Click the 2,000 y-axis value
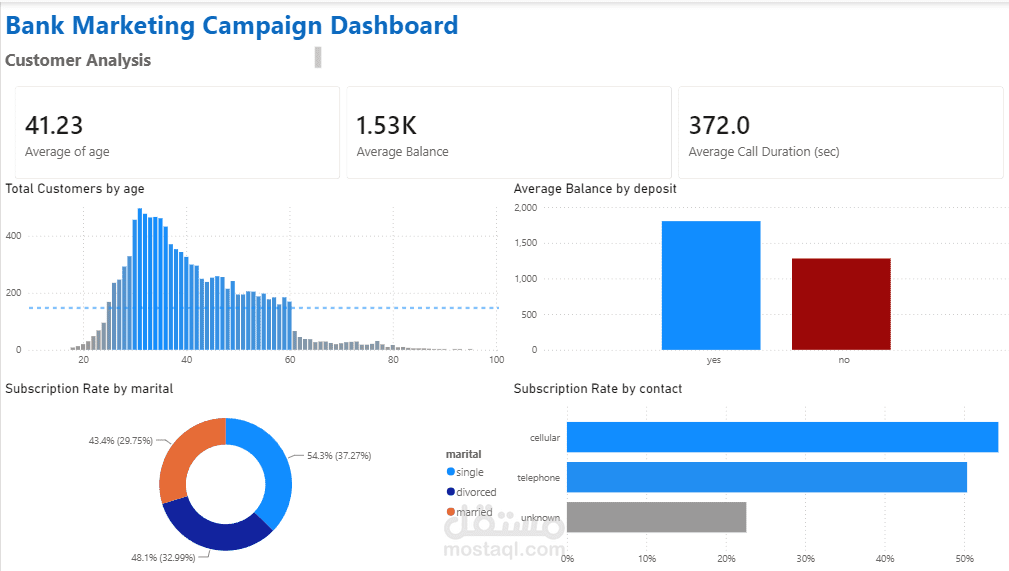Image resolution: width=1009 pixels, height=571 pixels. point(525,207)
